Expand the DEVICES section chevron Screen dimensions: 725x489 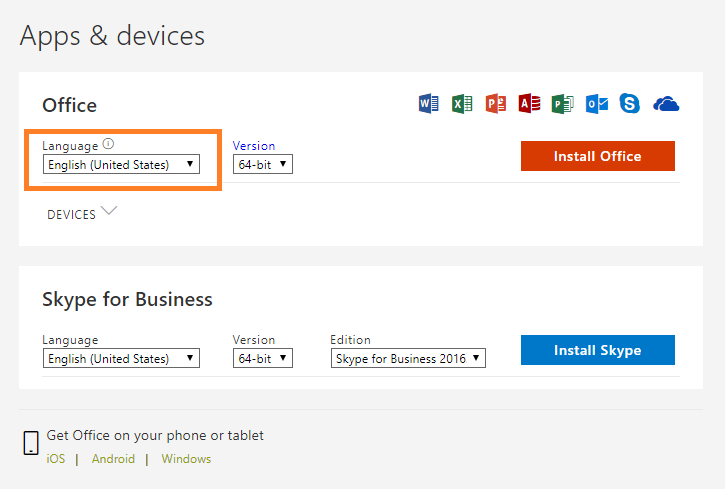[109, 211]
